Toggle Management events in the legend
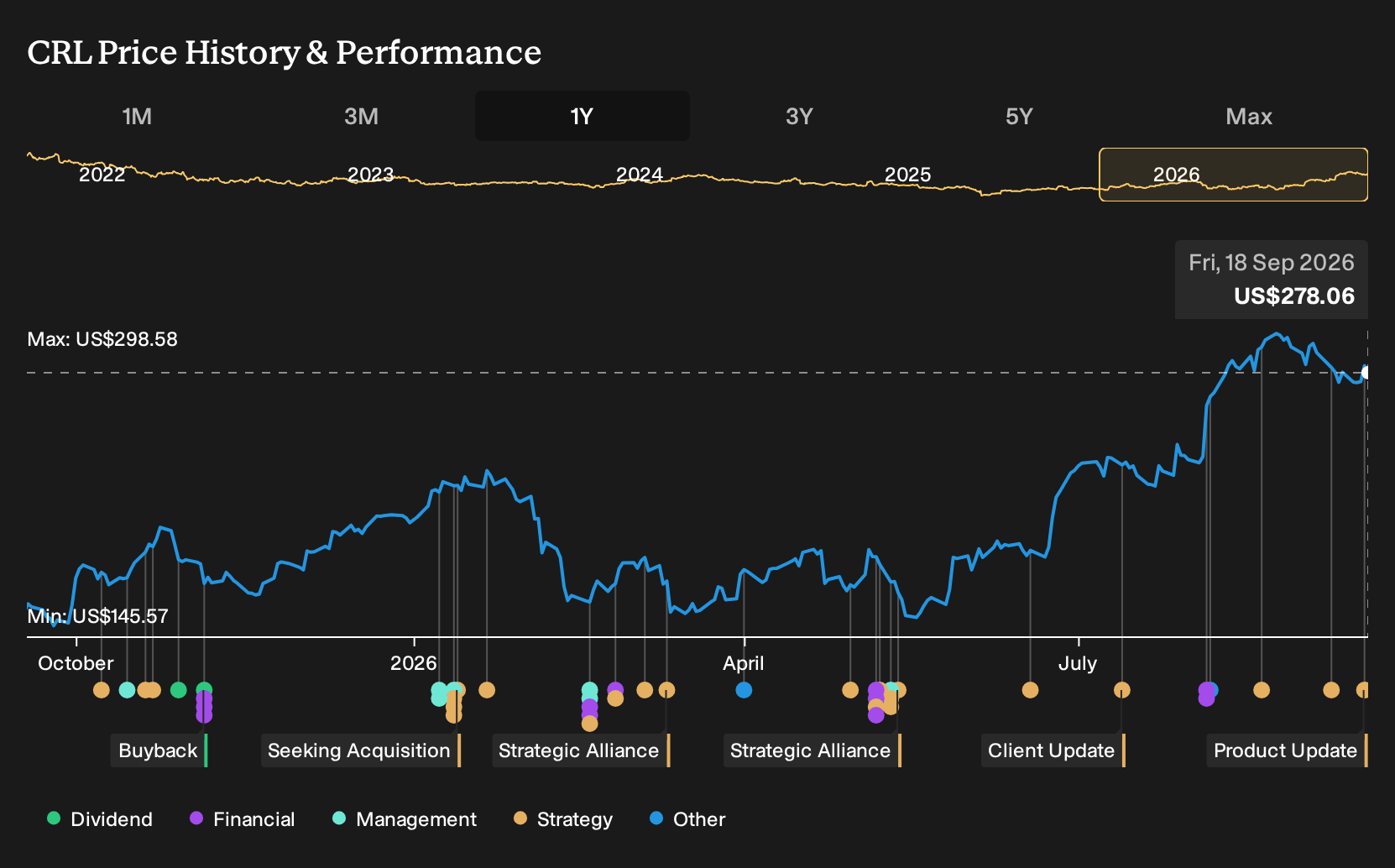Screen dimensions: 1395x868 405,818
